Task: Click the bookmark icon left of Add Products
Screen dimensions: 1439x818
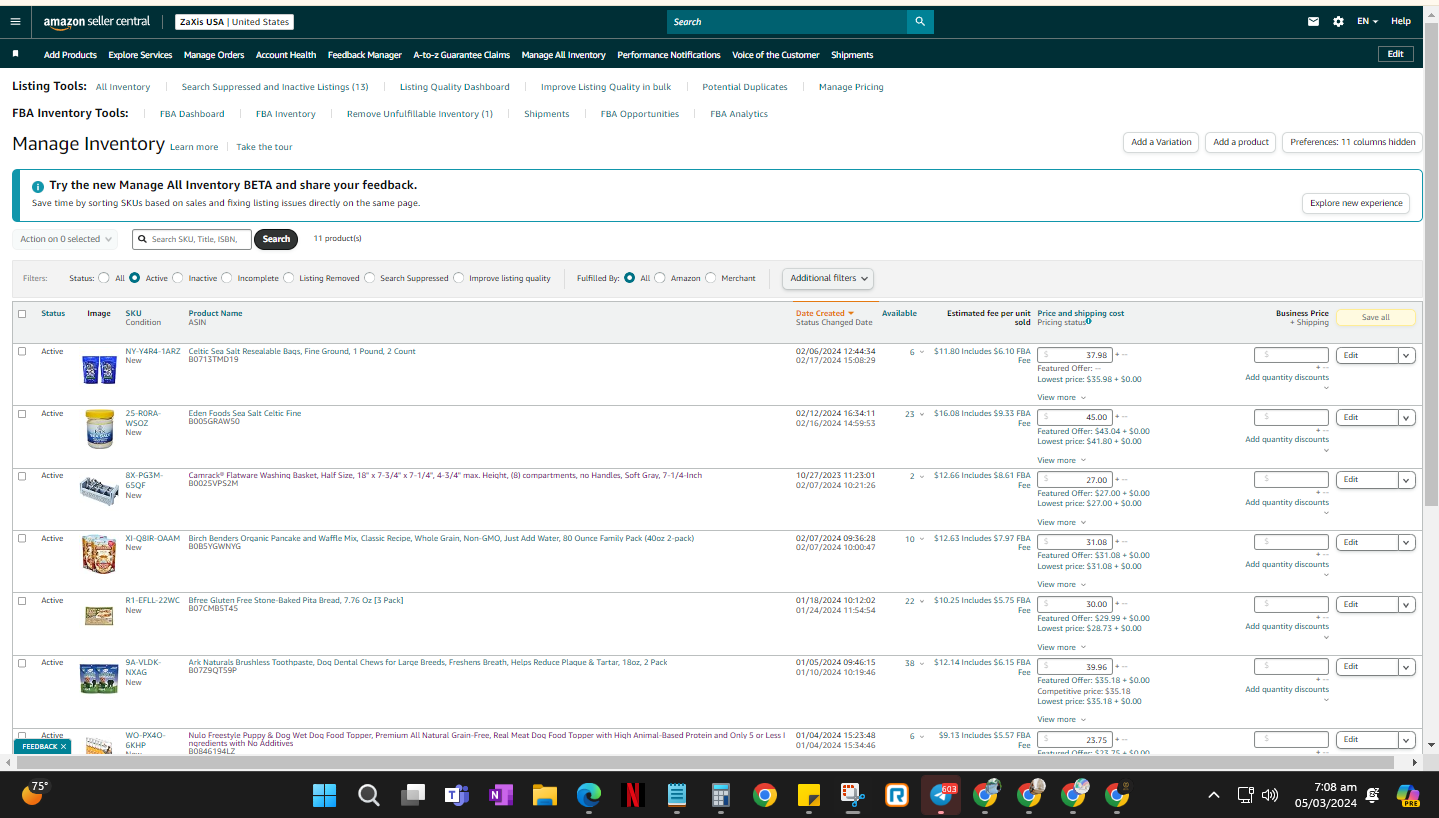Action: coord(16,54)
